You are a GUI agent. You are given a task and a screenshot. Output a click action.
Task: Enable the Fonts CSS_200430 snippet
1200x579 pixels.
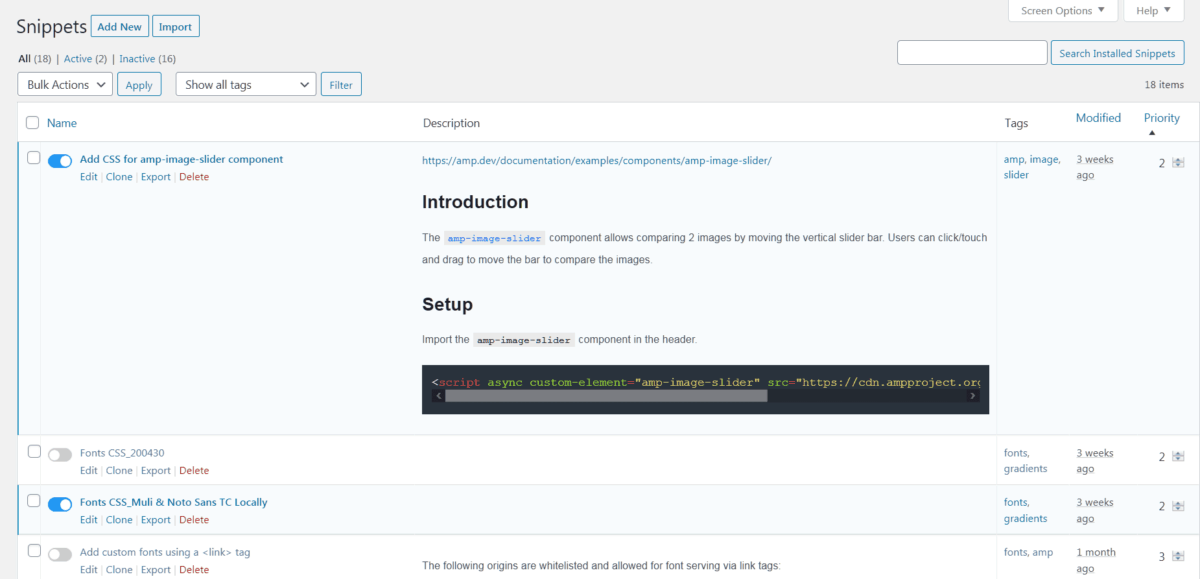pos(59,454)
